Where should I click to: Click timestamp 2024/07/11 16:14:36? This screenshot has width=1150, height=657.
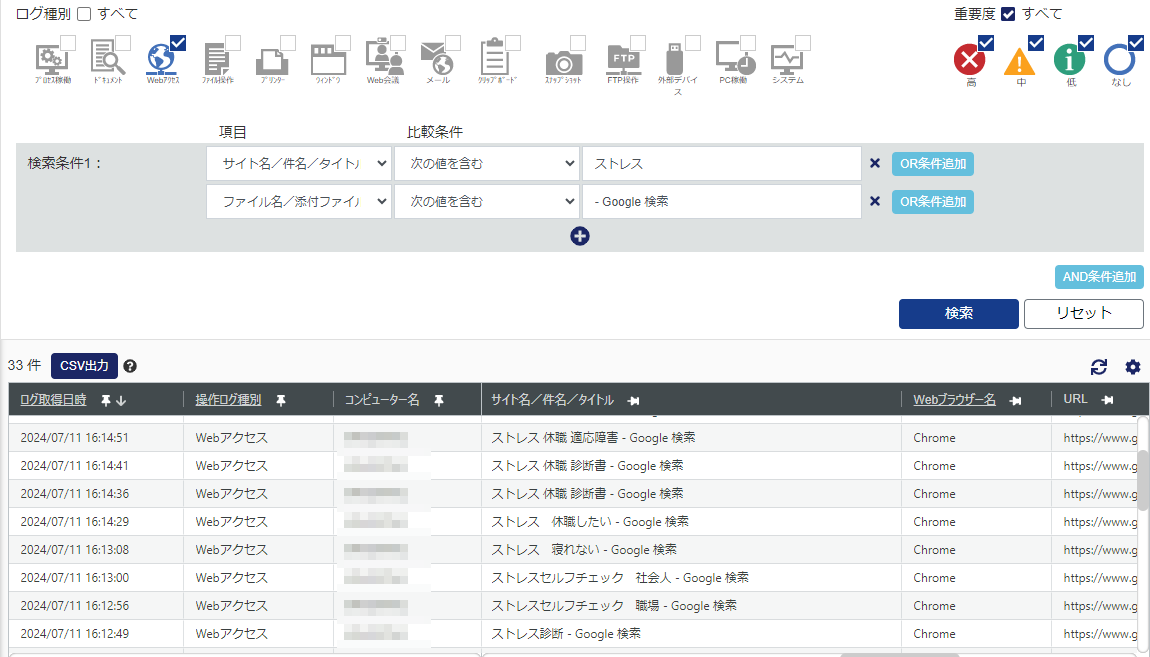coord(74,493)
